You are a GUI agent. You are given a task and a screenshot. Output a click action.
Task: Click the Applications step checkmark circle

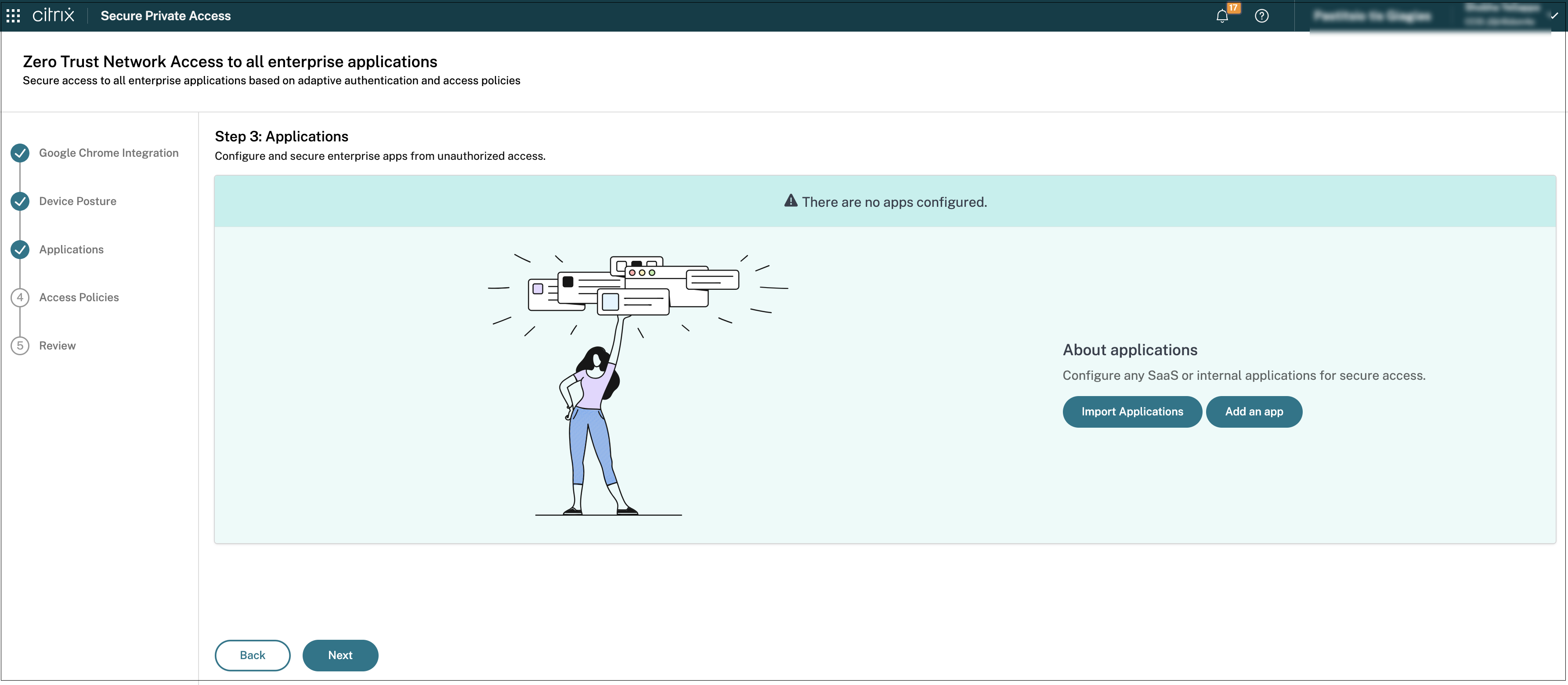[20, 249]
